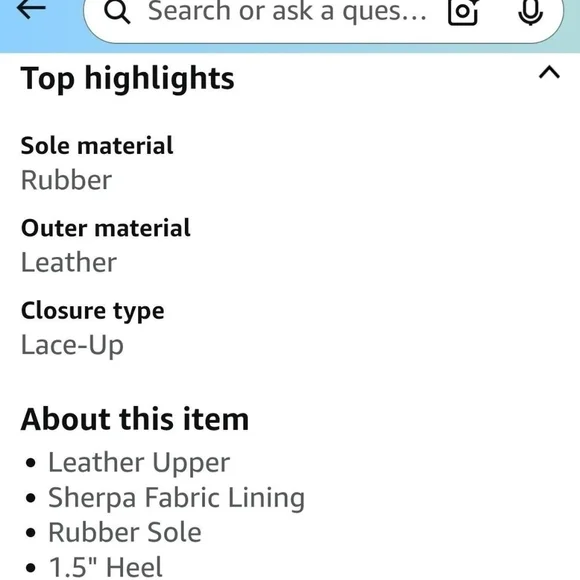Select the Sole material label
The width and height of the screenshot is (580, 580).
point(97,145)
